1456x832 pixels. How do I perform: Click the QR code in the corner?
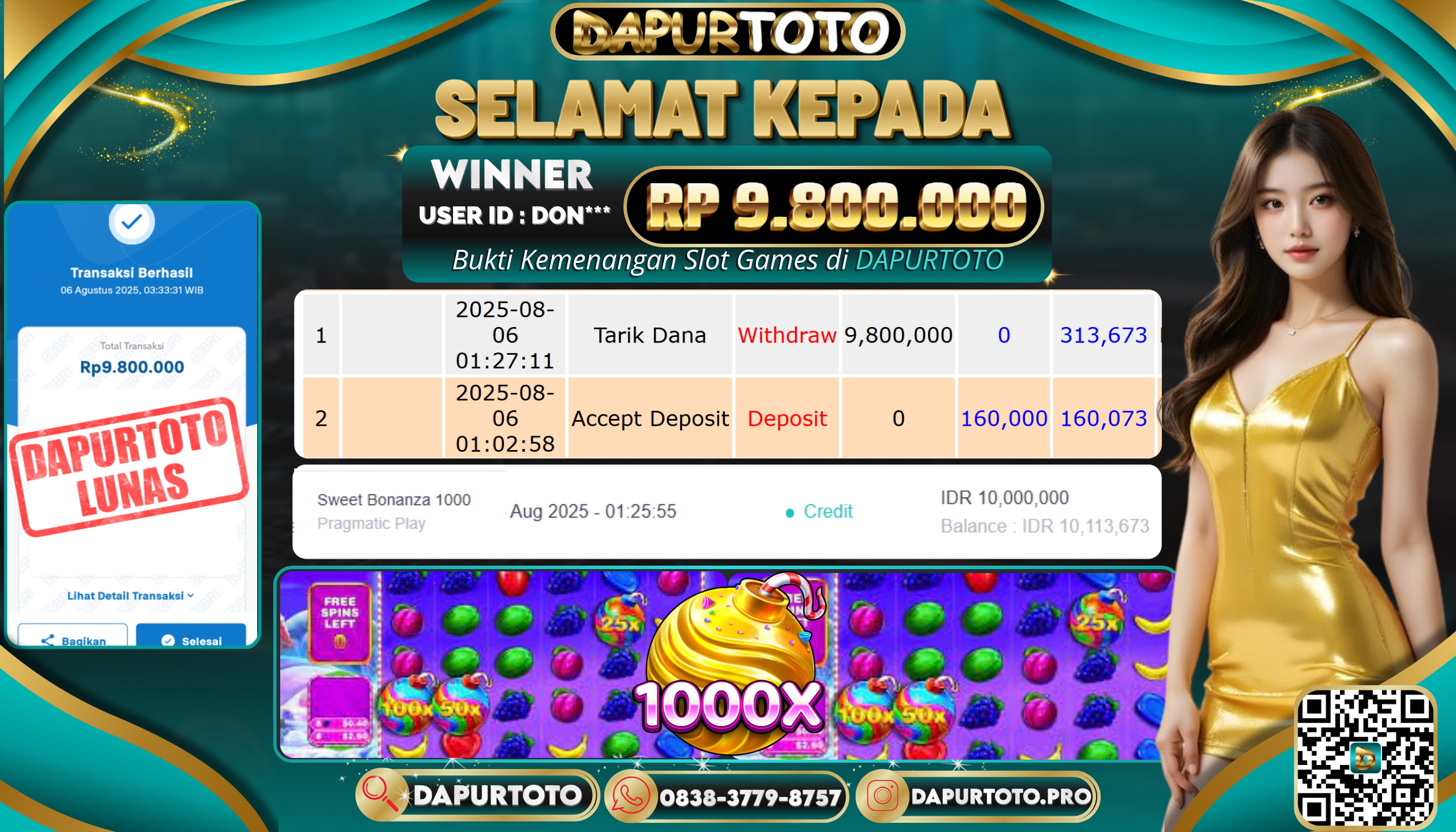[1365, 758]
